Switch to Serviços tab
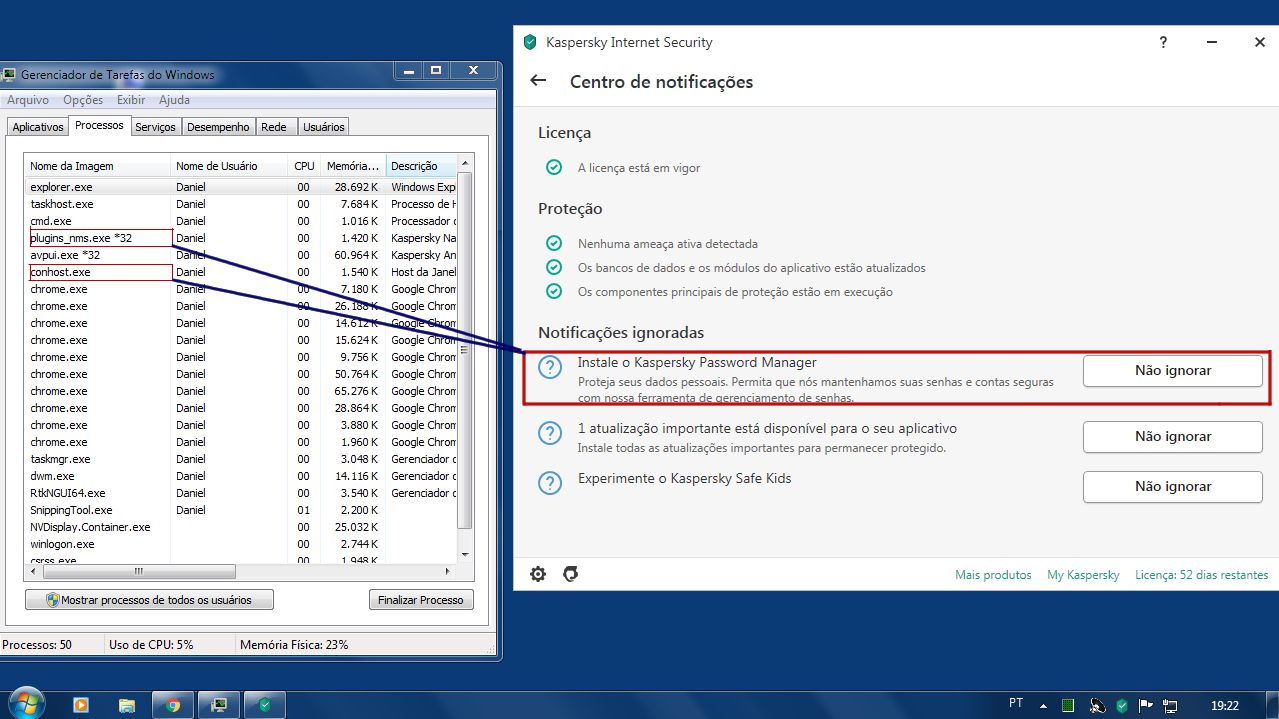This screenshot has width=1279, height=719. click(x=155, y=127)
